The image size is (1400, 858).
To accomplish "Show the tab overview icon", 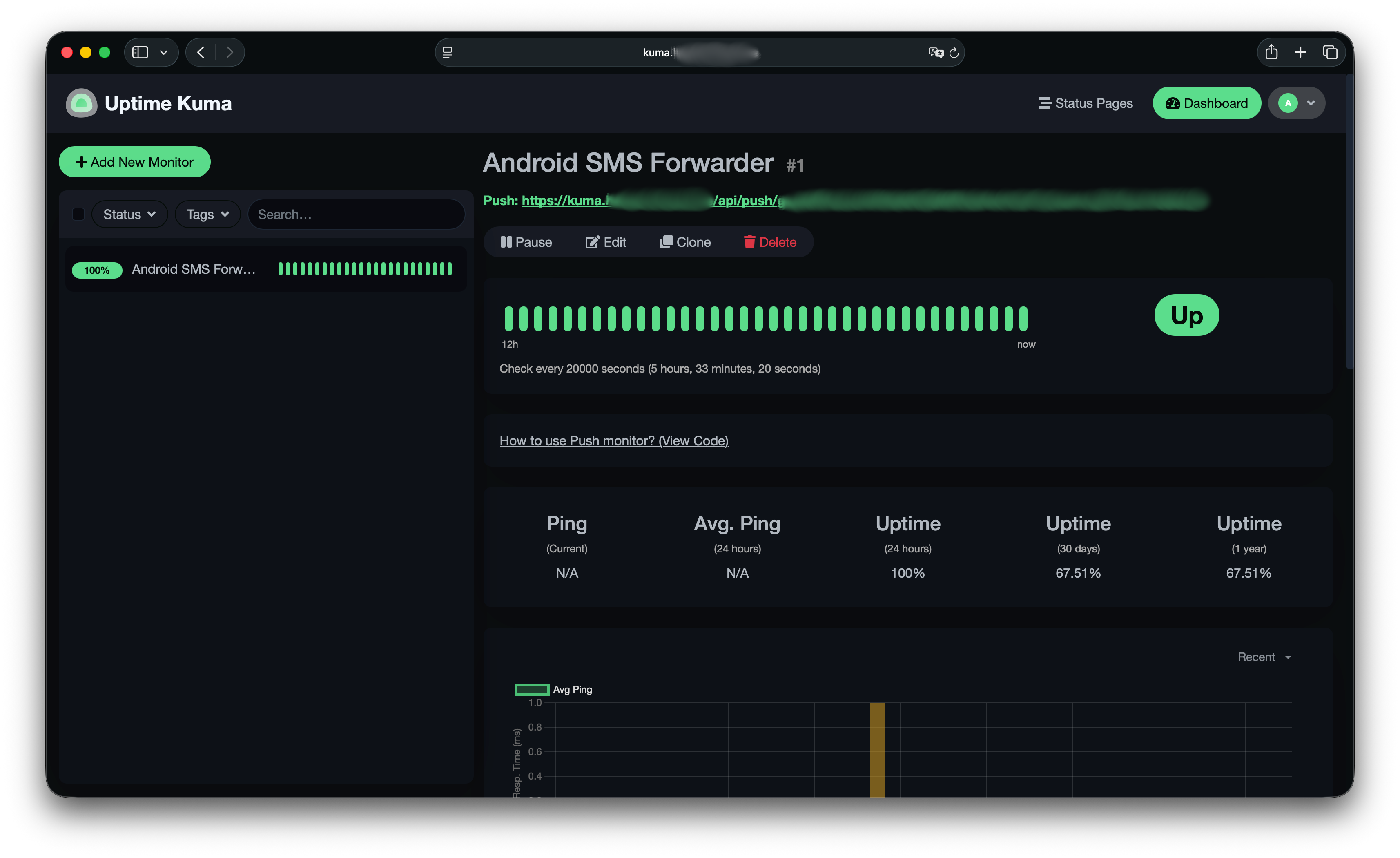I will 1330,52.
